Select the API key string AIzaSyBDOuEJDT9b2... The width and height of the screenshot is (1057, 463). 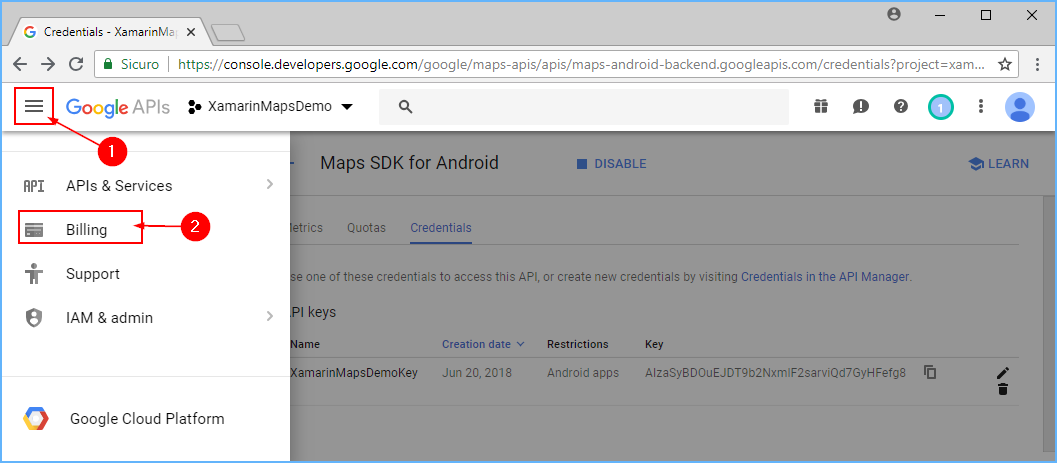click(775, 372)
